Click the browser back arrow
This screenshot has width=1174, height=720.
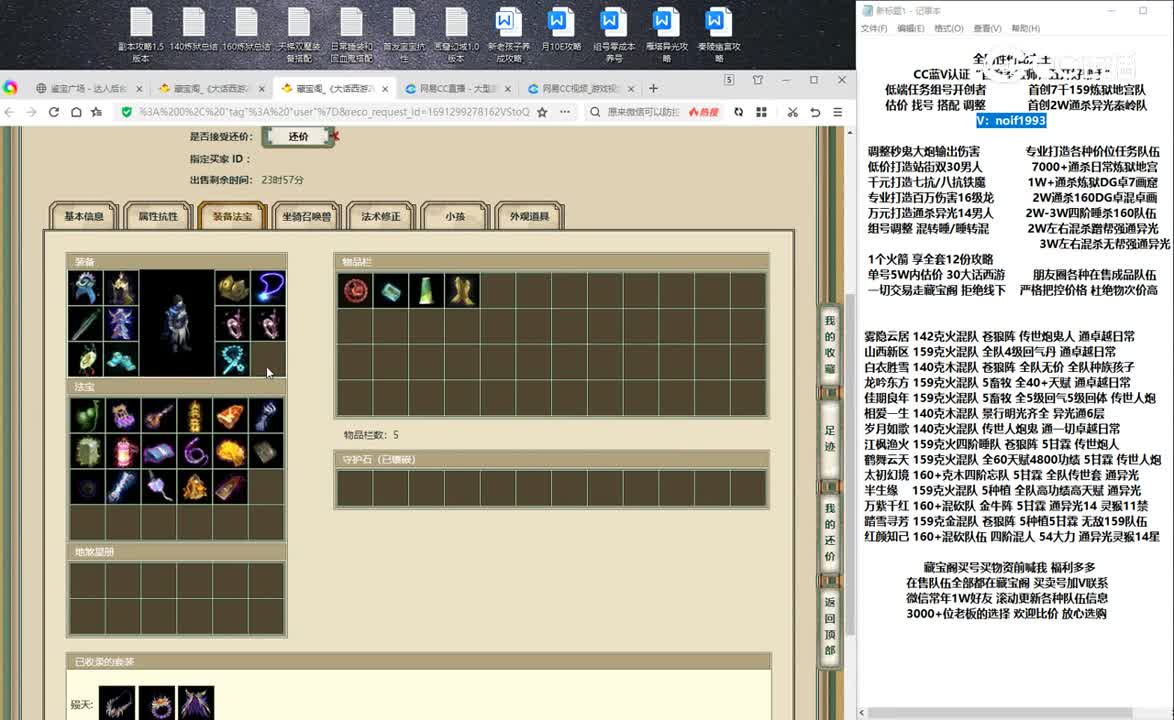pyautogui.click(x=10, y=112)
